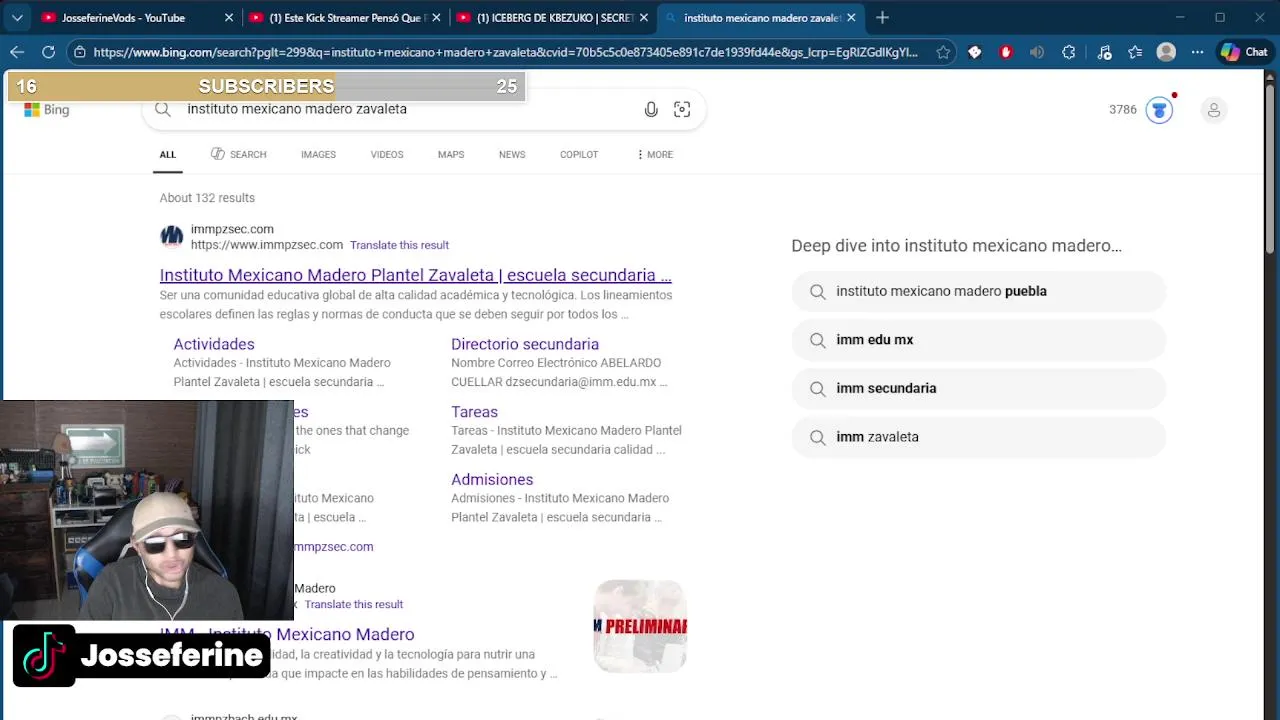Click the 'About 132 results' text

tap(207, 198)
